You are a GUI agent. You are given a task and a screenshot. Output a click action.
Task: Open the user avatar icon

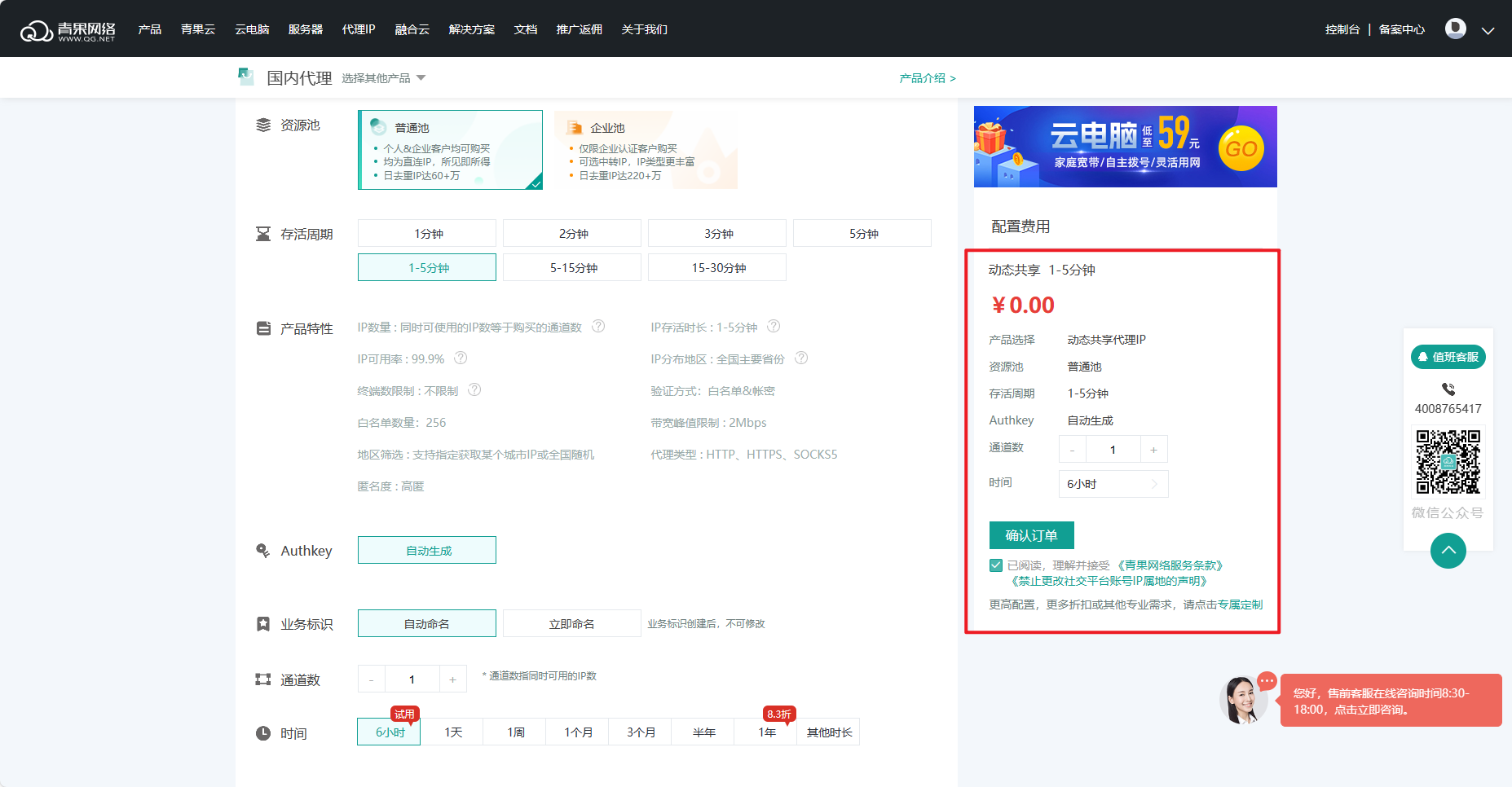[1455, 29]
